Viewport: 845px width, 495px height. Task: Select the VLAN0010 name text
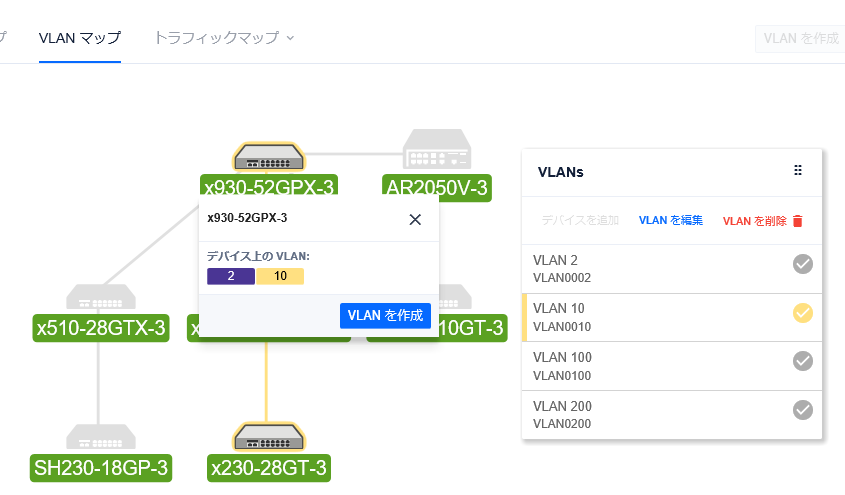pyautogui.click(x=562, y=327)
